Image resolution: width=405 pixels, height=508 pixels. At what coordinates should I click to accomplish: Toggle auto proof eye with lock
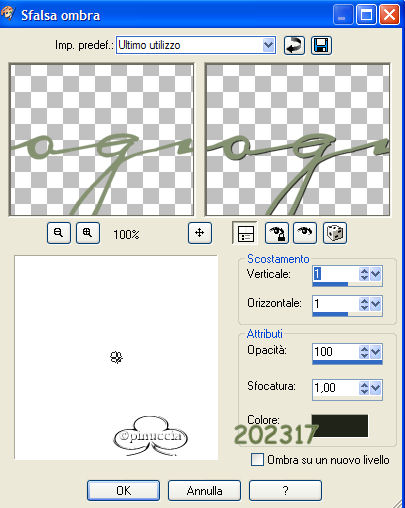tap(277, 233)
